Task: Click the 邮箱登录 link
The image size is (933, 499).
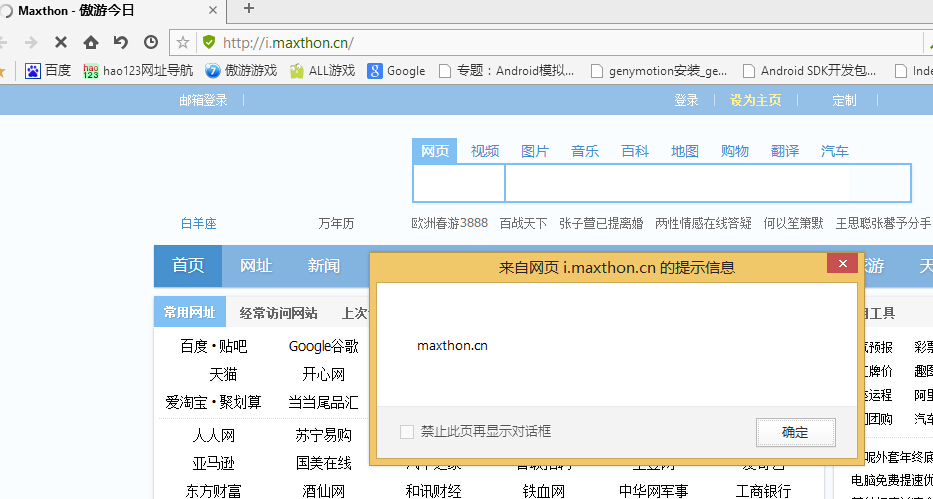Action: pos(203,101)
